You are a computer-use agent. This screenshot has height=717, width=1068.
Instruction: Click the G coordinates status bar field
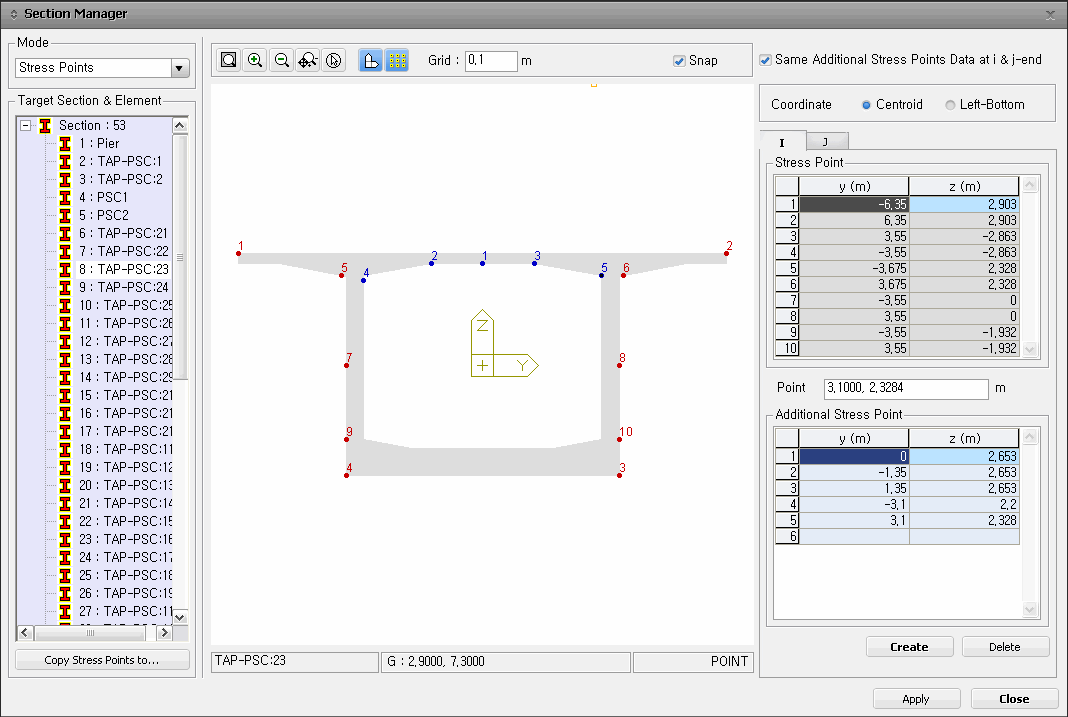click(506, 662)
